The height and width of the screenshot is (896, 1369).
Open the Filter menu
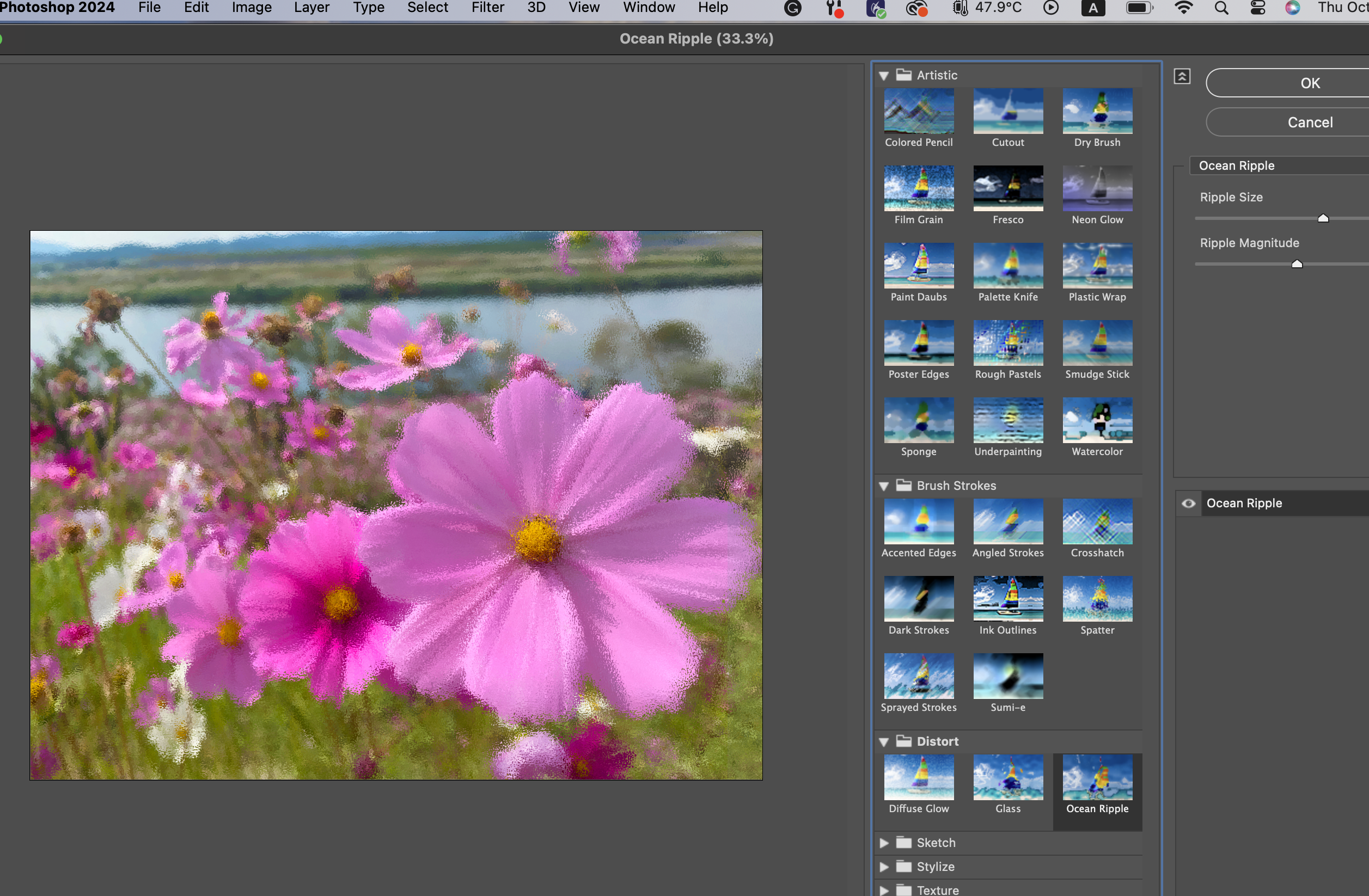click(487, 8)
